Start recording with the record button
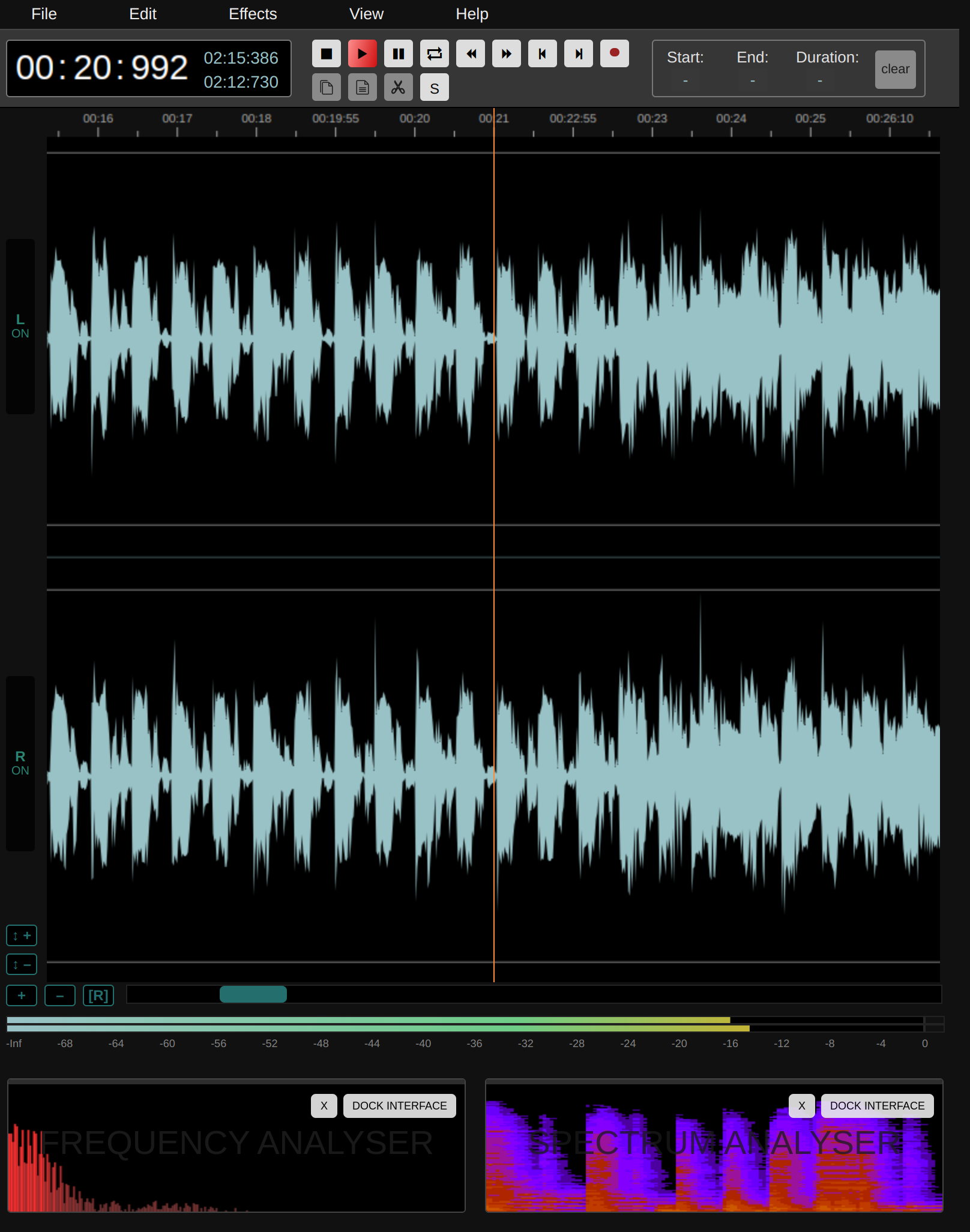The height and width of the screenshot is (1232, 970). click(x=615, y=54)
